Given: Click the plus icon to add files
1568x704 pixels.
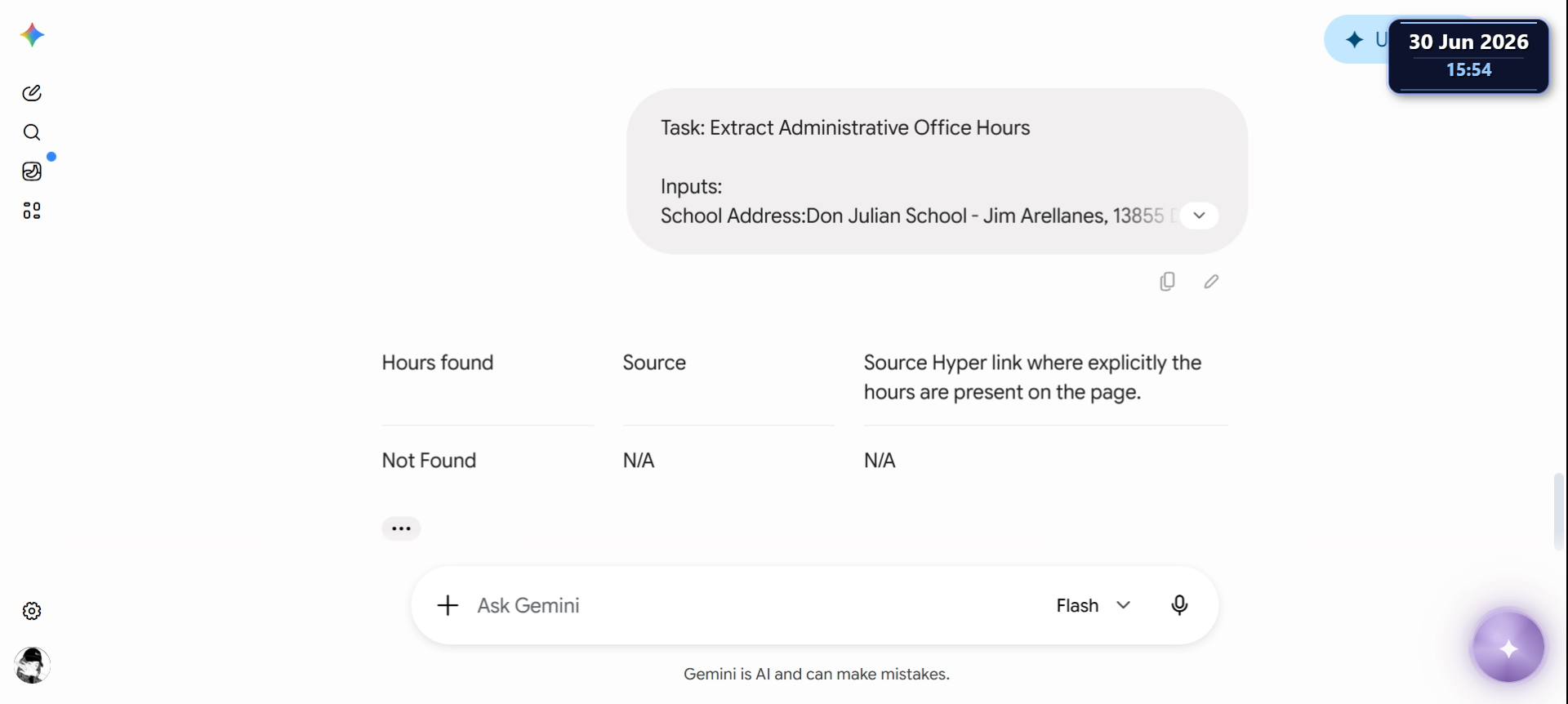Looking at the screenshot, I should pos(448,605).
